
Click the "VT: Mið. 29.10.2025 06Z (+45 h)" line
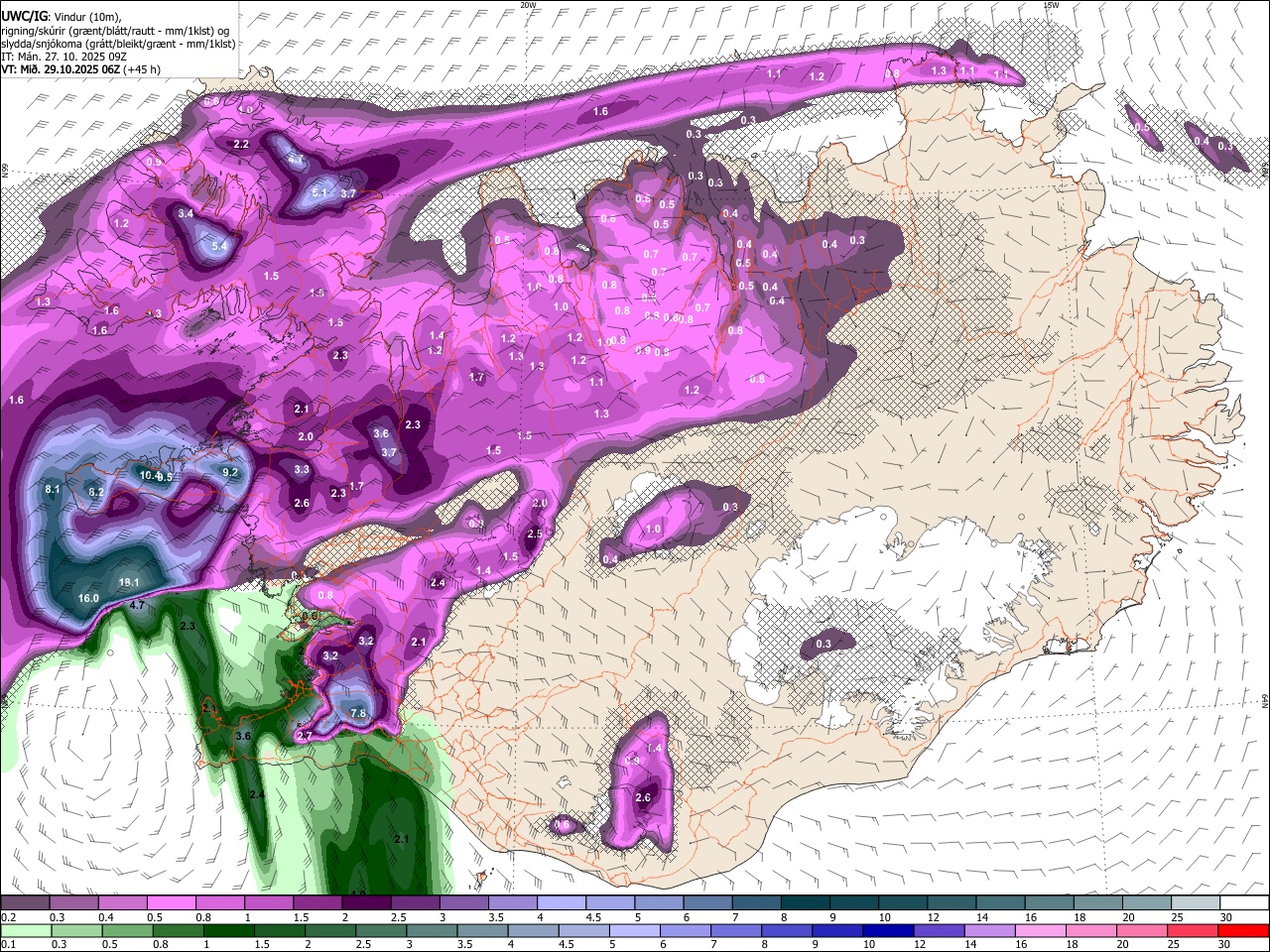80,69
